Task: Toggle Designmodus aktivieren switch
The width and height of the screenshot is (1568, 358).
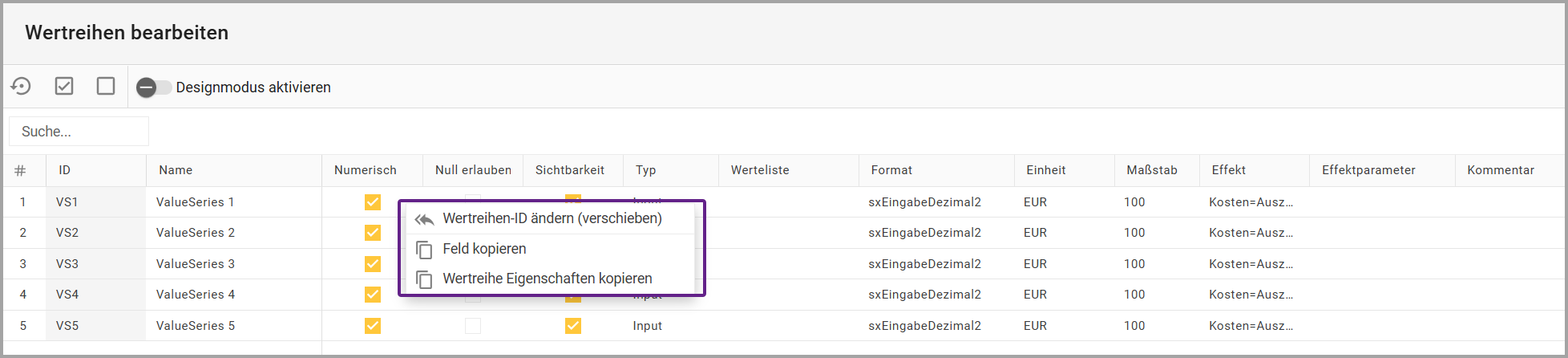Action: click(153, 87)
